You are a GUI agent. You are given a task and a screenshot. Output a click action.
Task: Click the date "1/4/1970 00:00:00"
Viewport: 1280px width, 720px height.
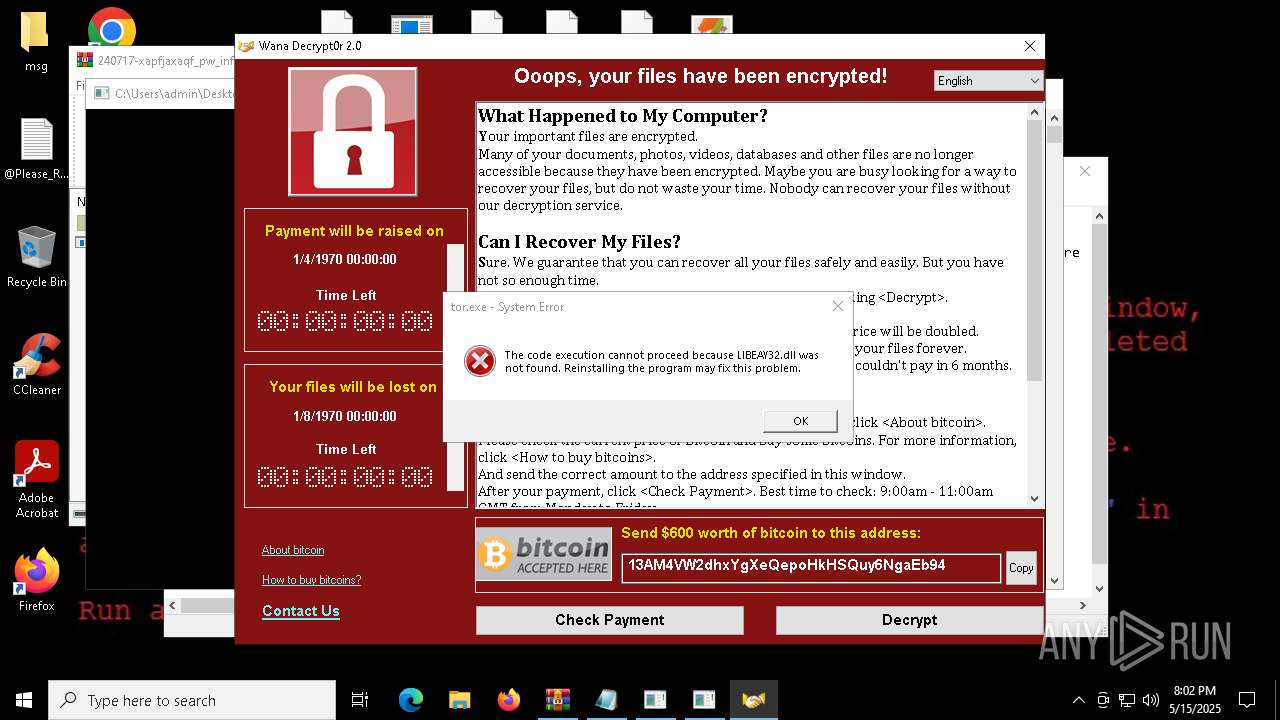(x=345, y=259)
